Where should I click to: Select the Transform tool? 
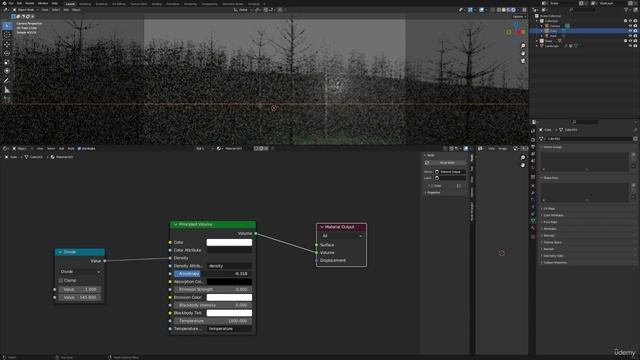coord(7,71)
